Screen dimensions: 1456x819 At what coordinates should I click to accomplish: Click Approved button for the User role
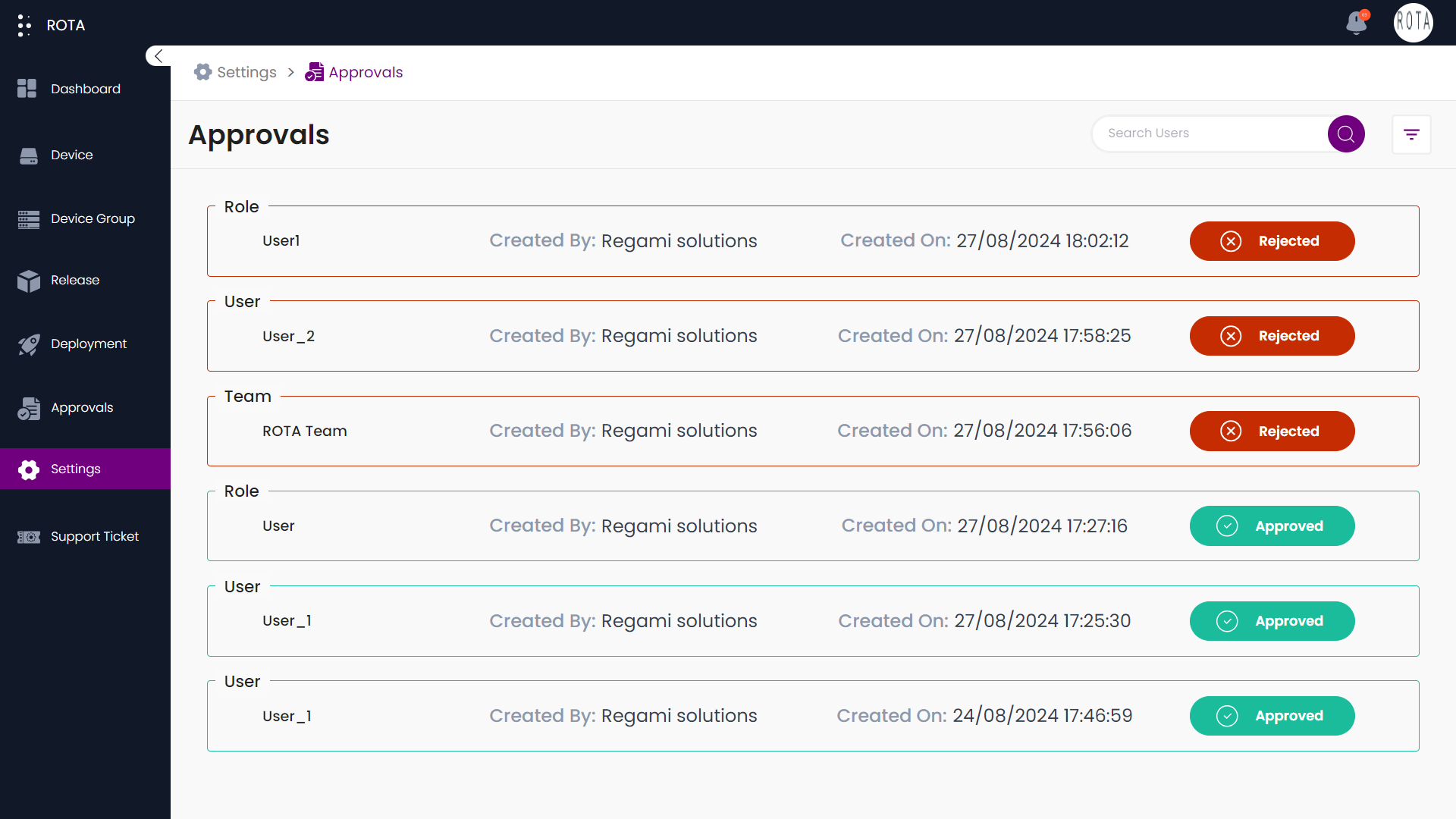pos(1272,526)
